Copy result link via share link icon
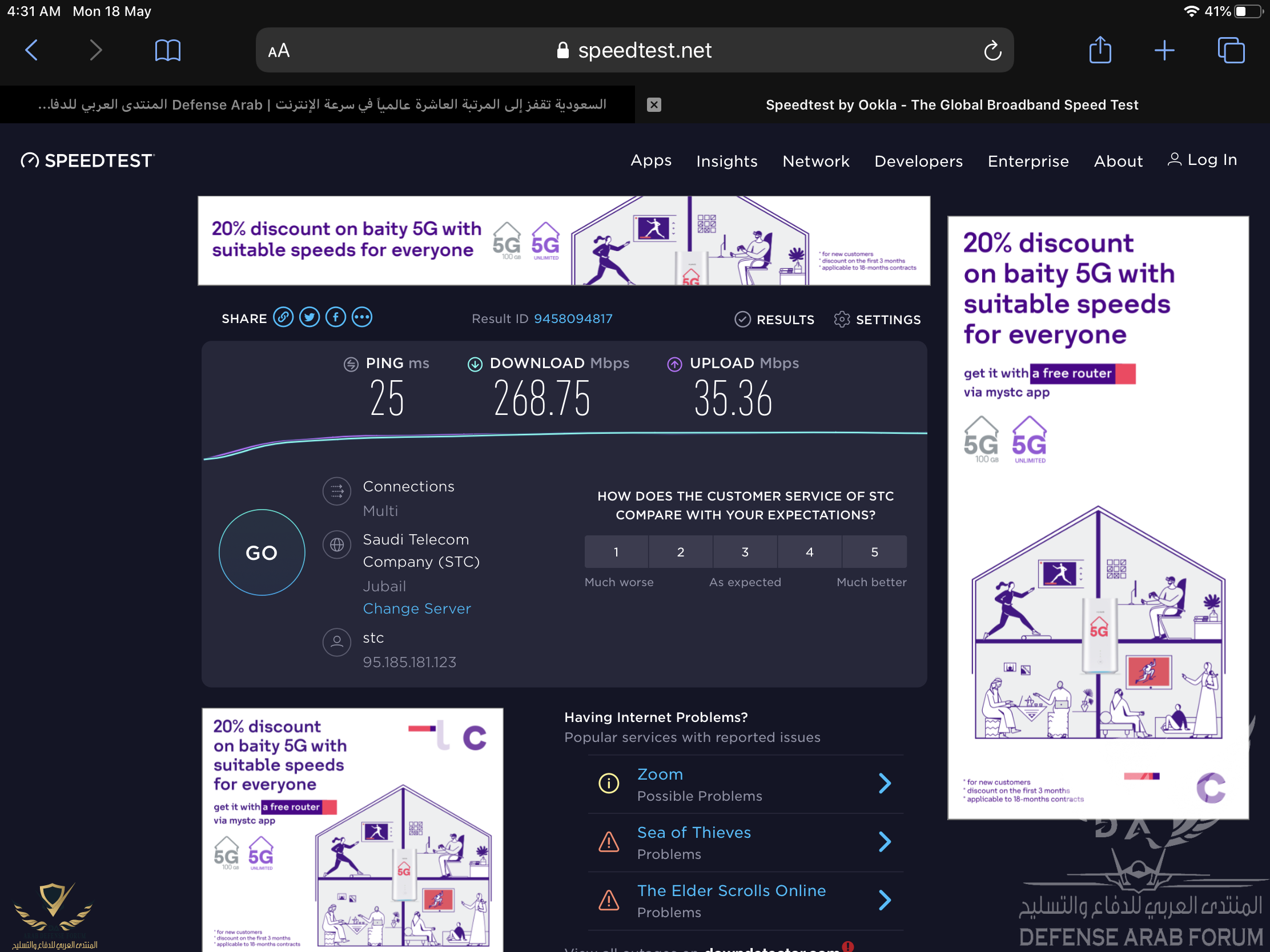This screenshot has width=1270, height=952. [283, 317]
